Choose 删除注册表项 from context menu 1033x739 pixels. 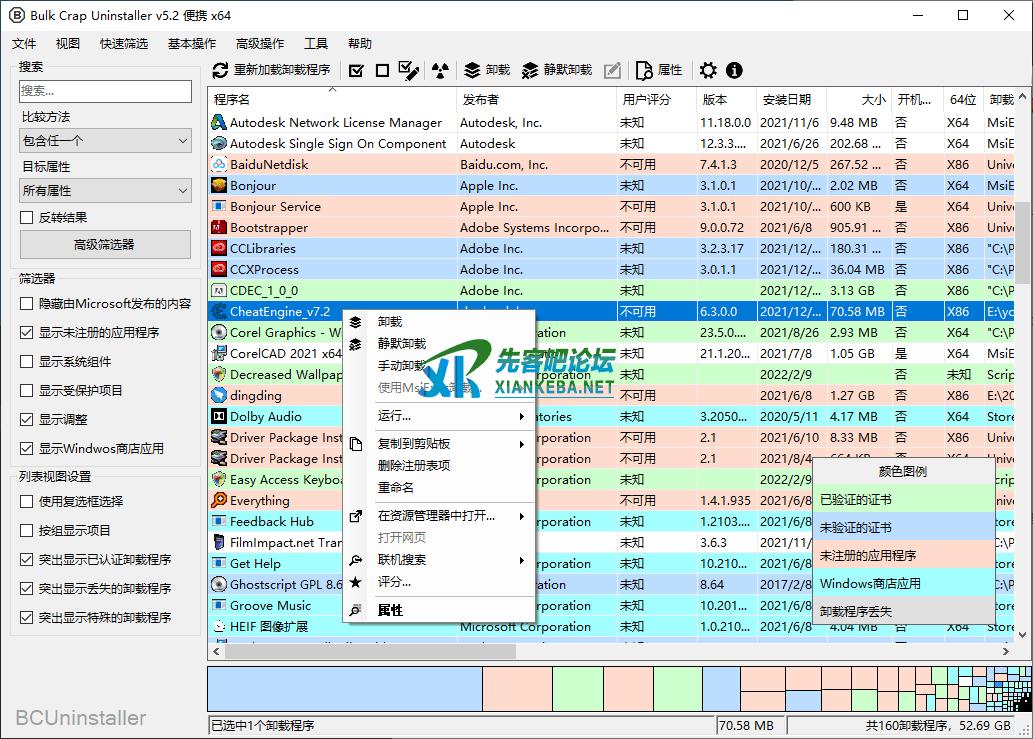414,465
